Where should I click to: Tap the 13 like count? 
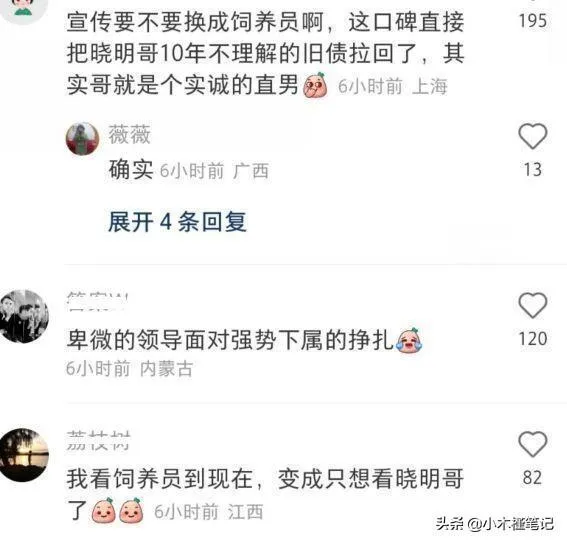coord(533,170)
